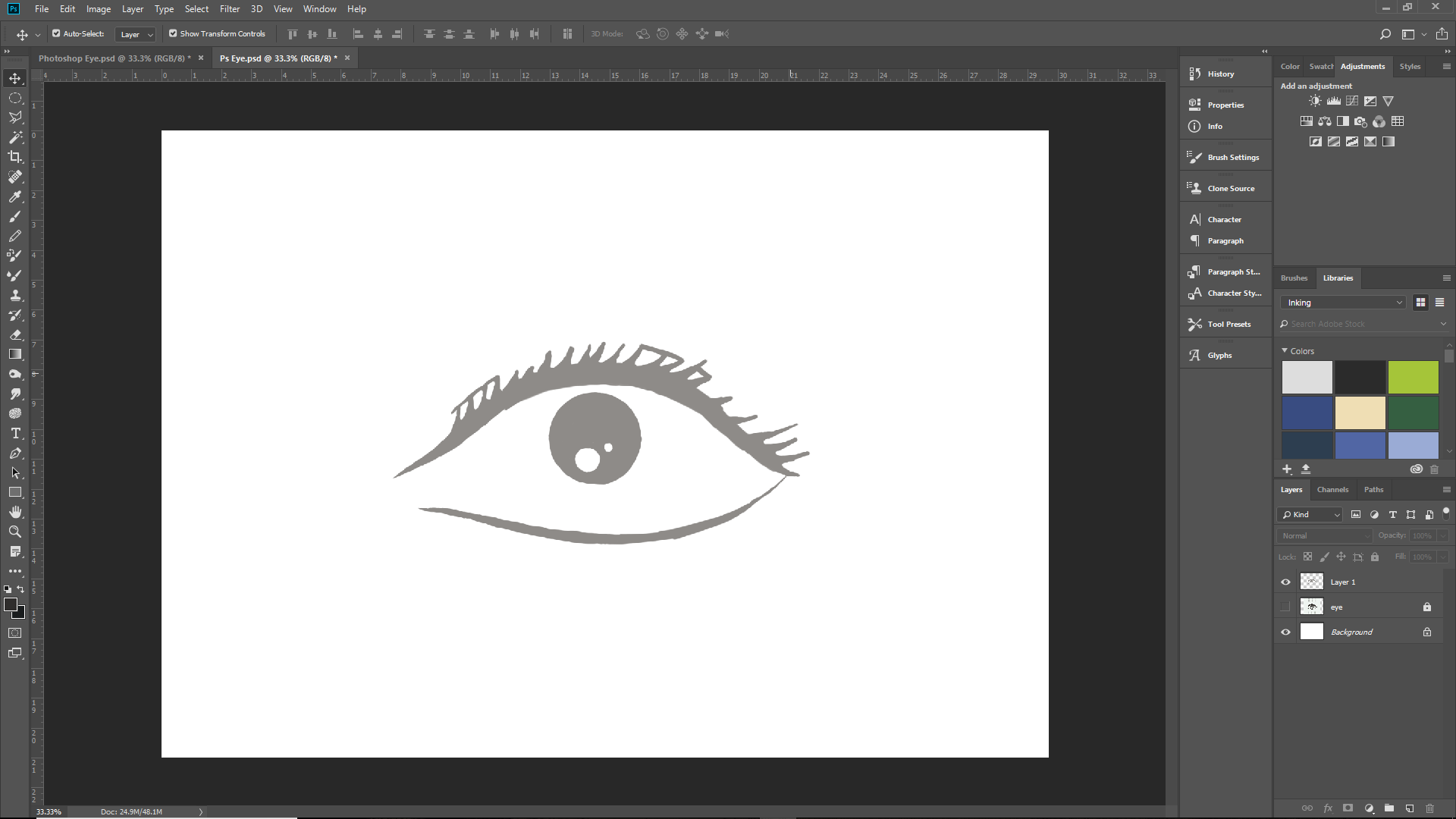Select the Horizontal Type tool
Viewport: 1456px width, 819px height.
coord(15,433)
